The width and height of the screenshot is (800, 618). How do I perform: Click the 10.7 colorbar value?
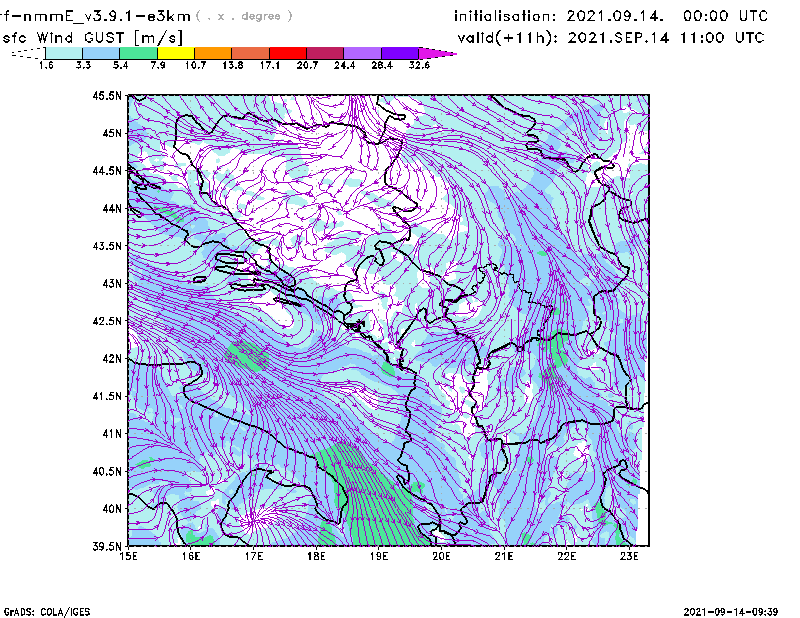(x=195, y=65)
